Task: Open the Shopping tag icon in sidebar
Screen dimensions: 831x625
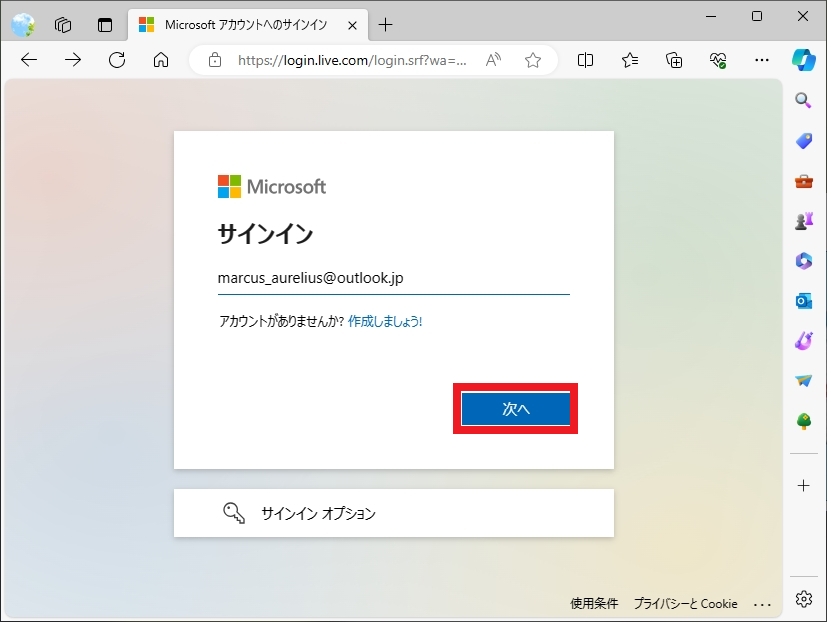Action: [x=803, y=141]
